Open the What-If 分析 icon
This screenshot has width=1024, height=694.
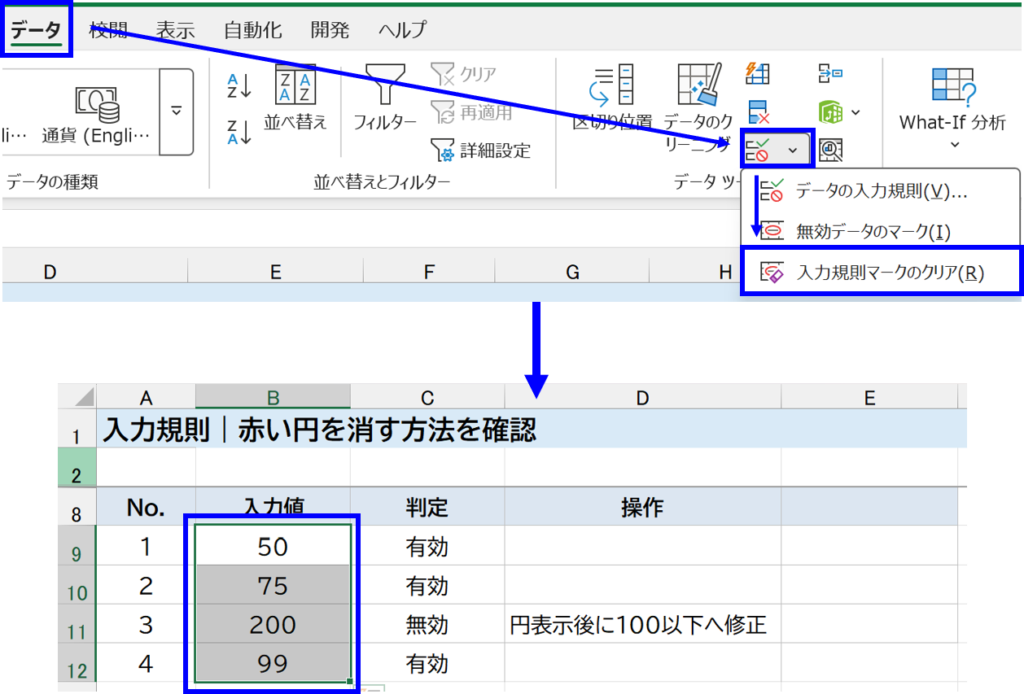click(953, 87)
